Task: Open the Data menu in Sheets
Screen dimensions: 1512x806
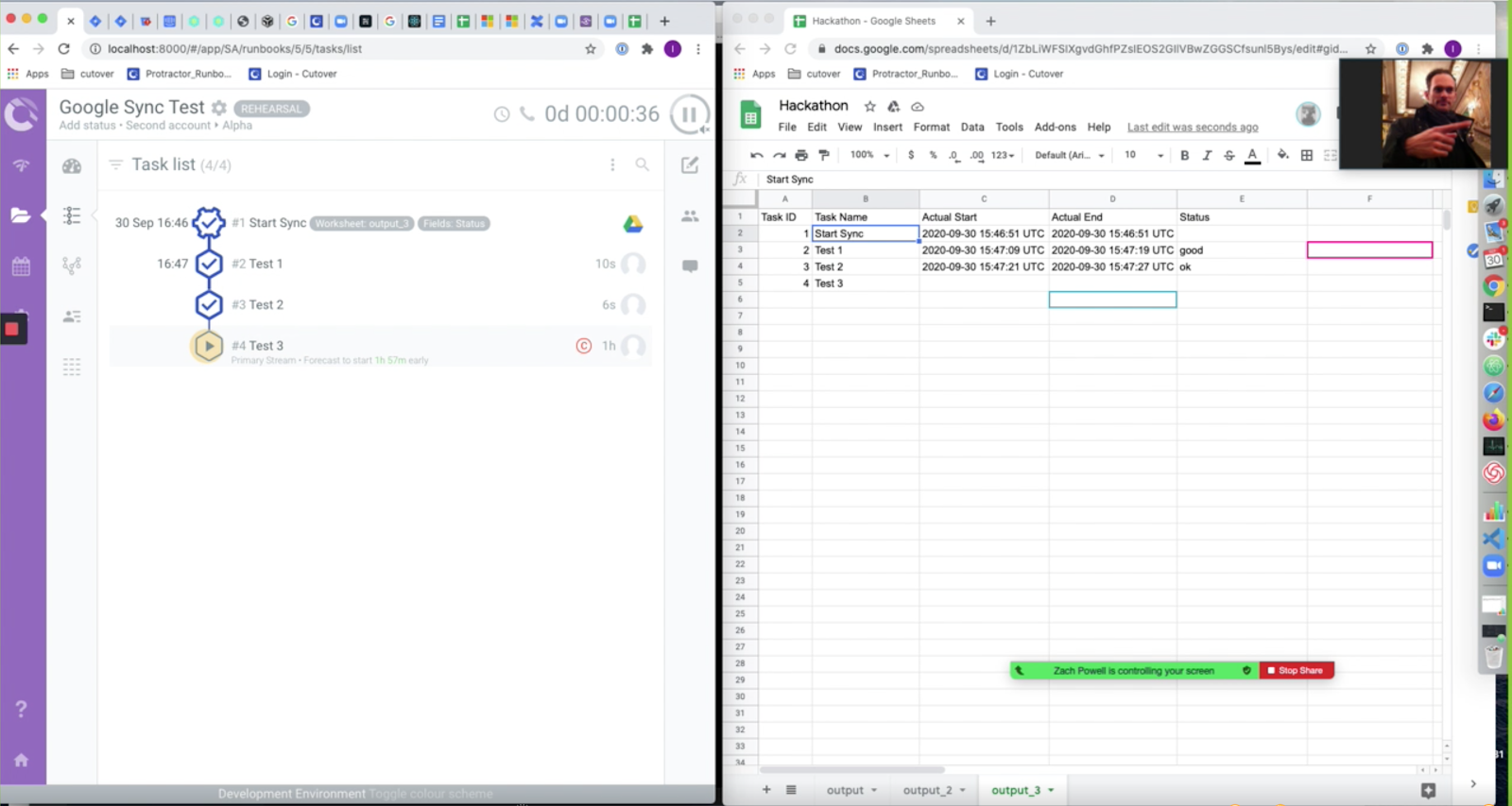Action: (x=972, y=127)
